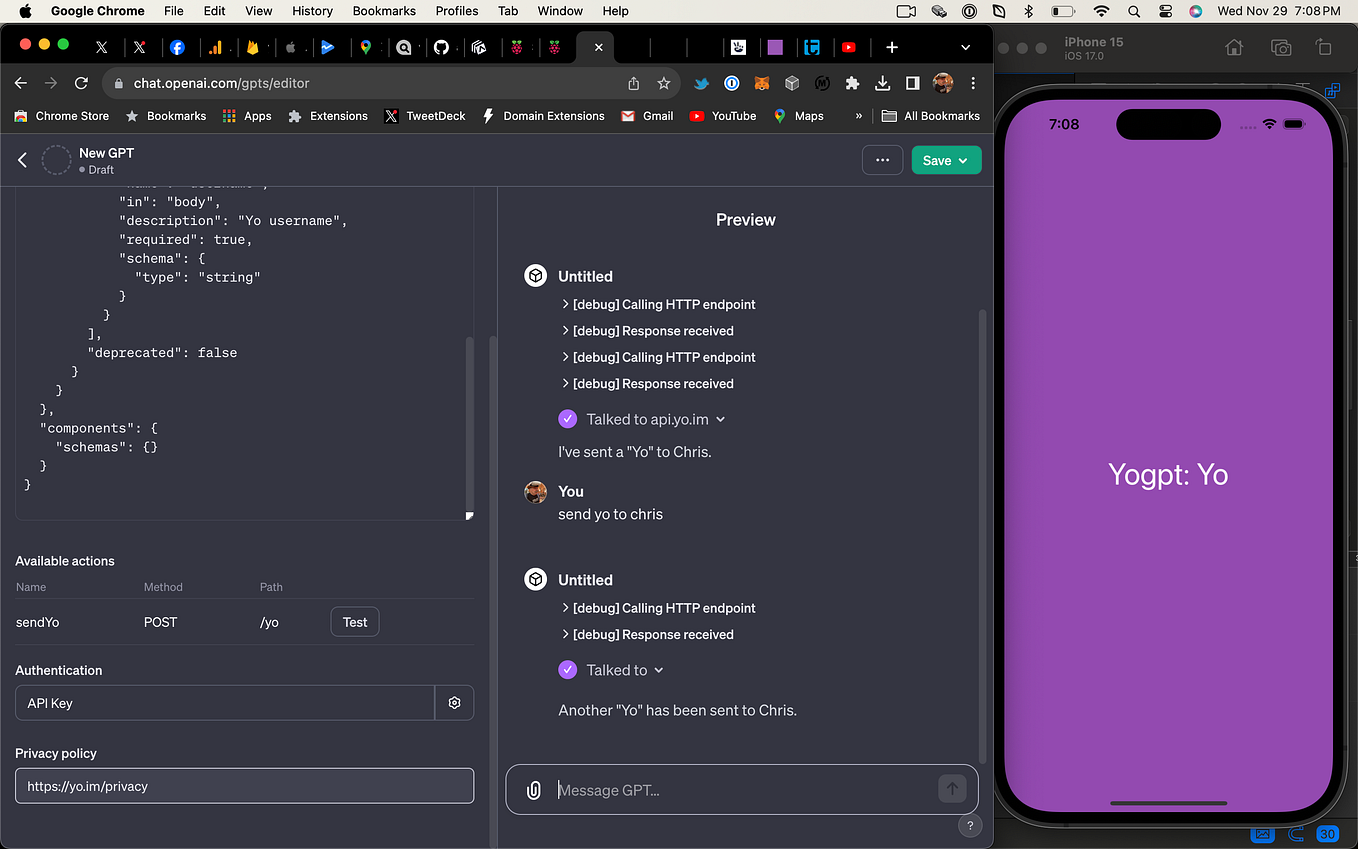Click the share page icon in address bar

click(633, 84)
